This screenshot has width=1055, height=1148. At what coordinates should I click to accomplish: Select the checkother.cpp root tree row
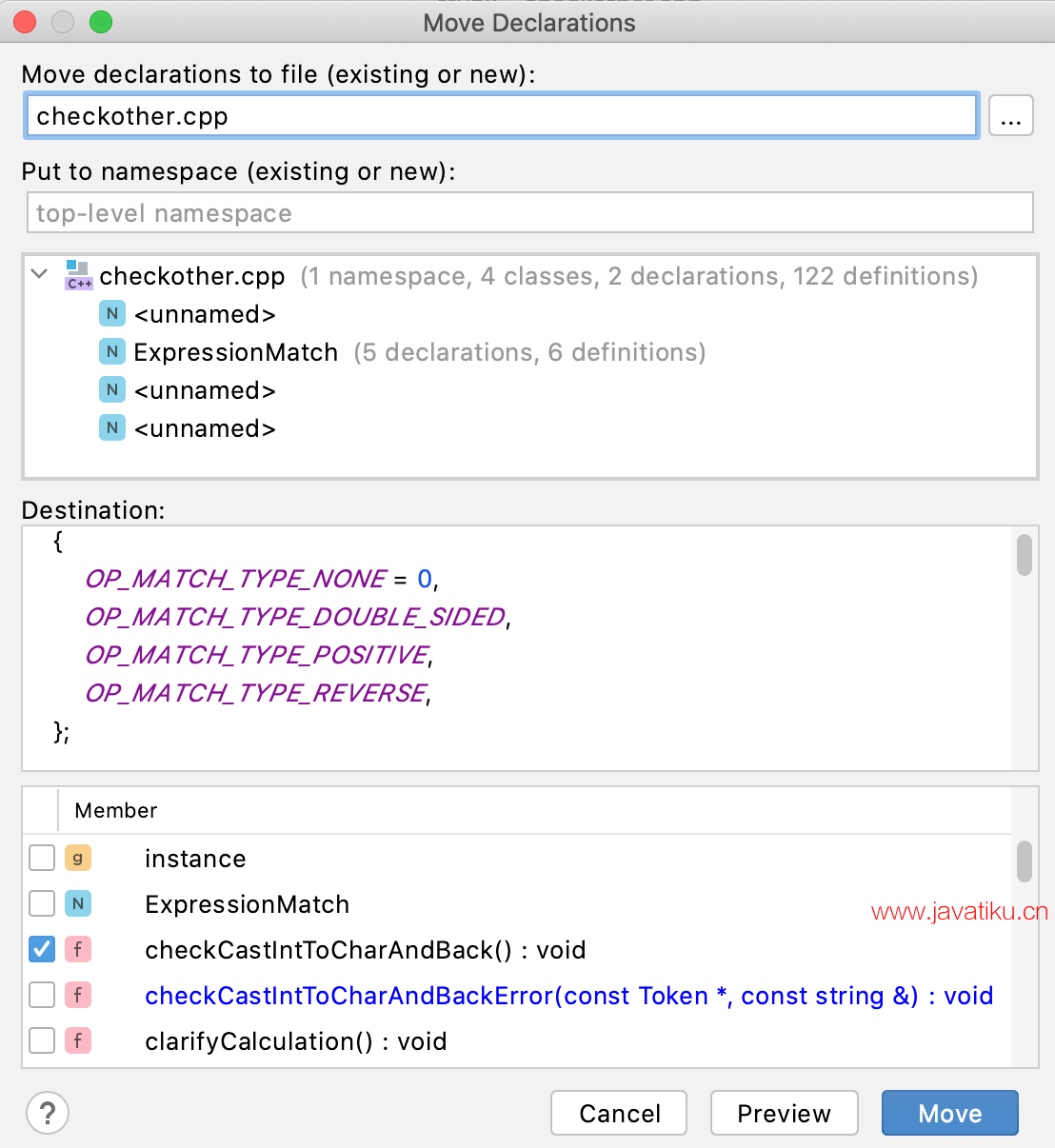530,276
